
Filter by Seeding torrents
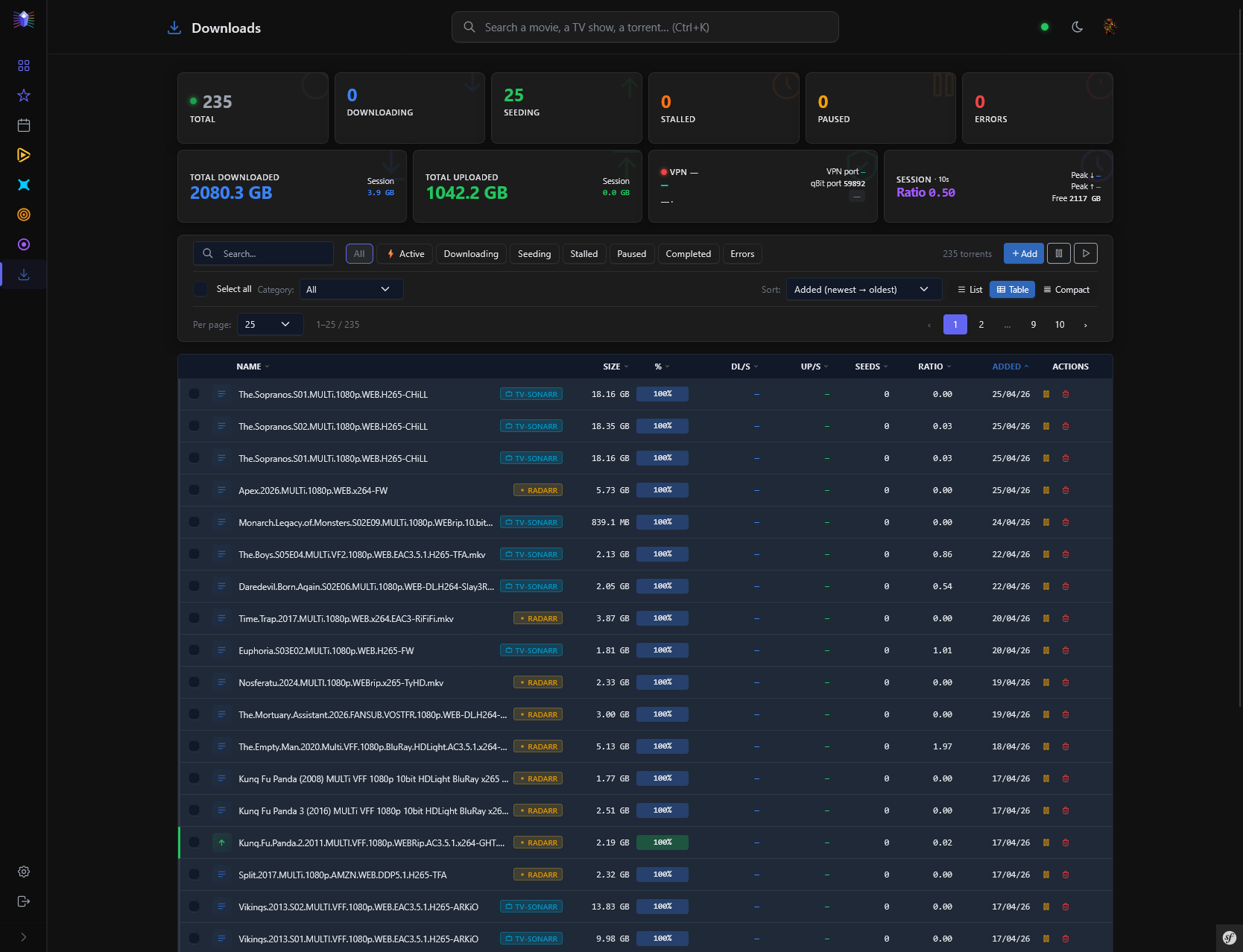pyautogui.click(x=534, y=253)
